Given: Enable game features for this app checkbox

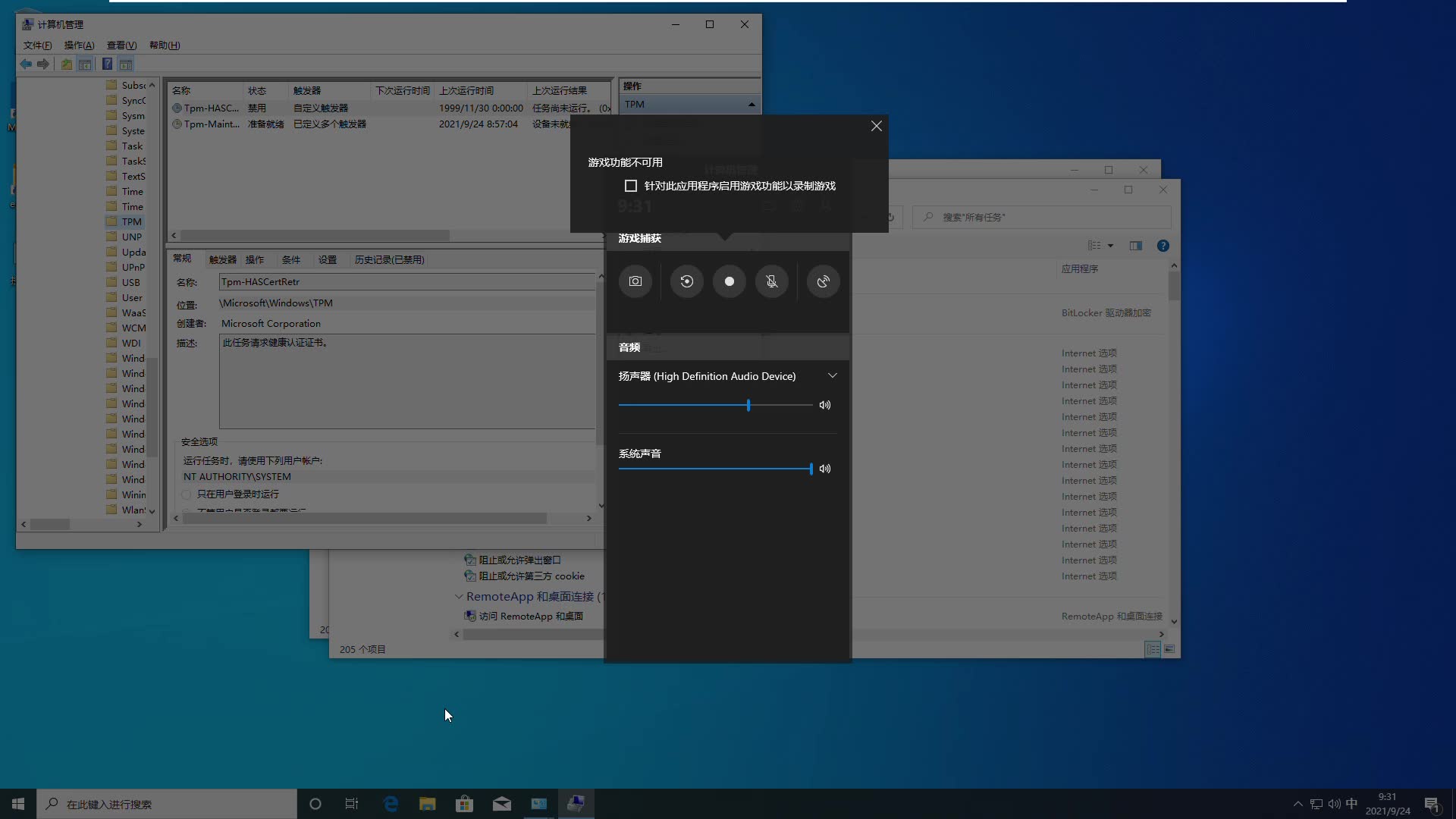Looking at the screenshot, I should 631,186.
